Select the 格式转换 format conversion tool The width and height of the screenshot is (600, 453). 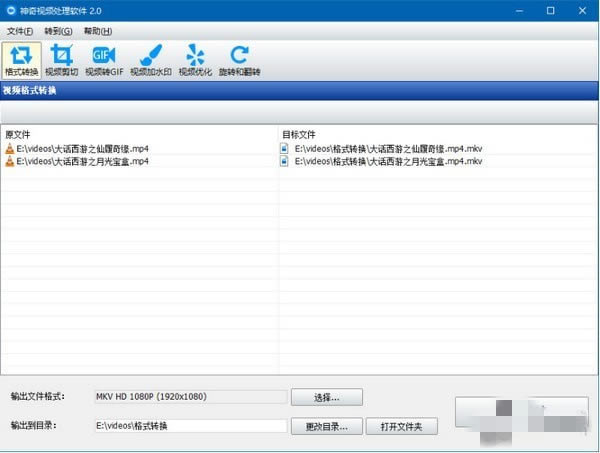point(21,60)
